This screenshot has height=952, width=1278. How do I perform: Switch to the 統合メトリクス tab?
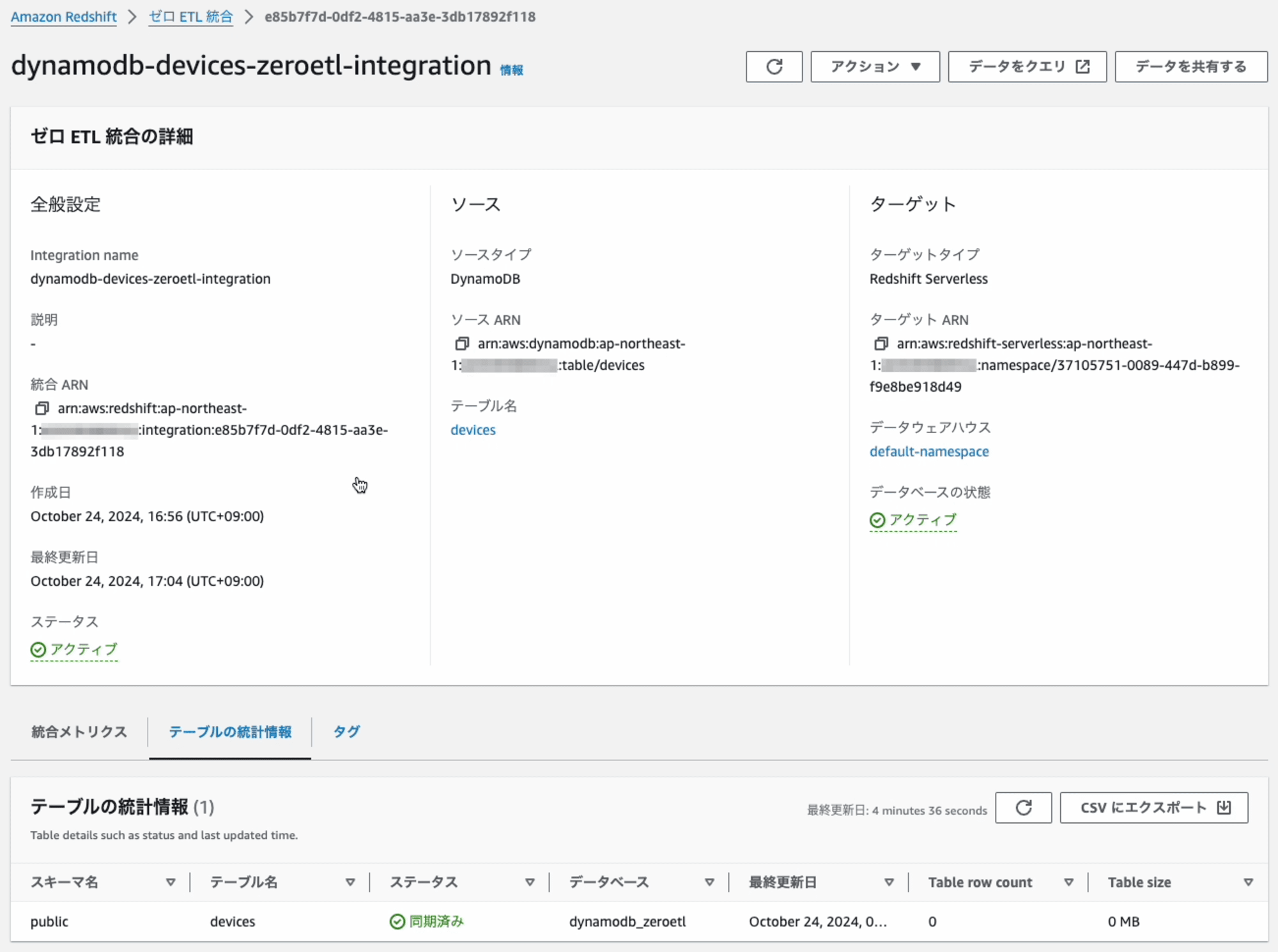click(x=79, y=732)
